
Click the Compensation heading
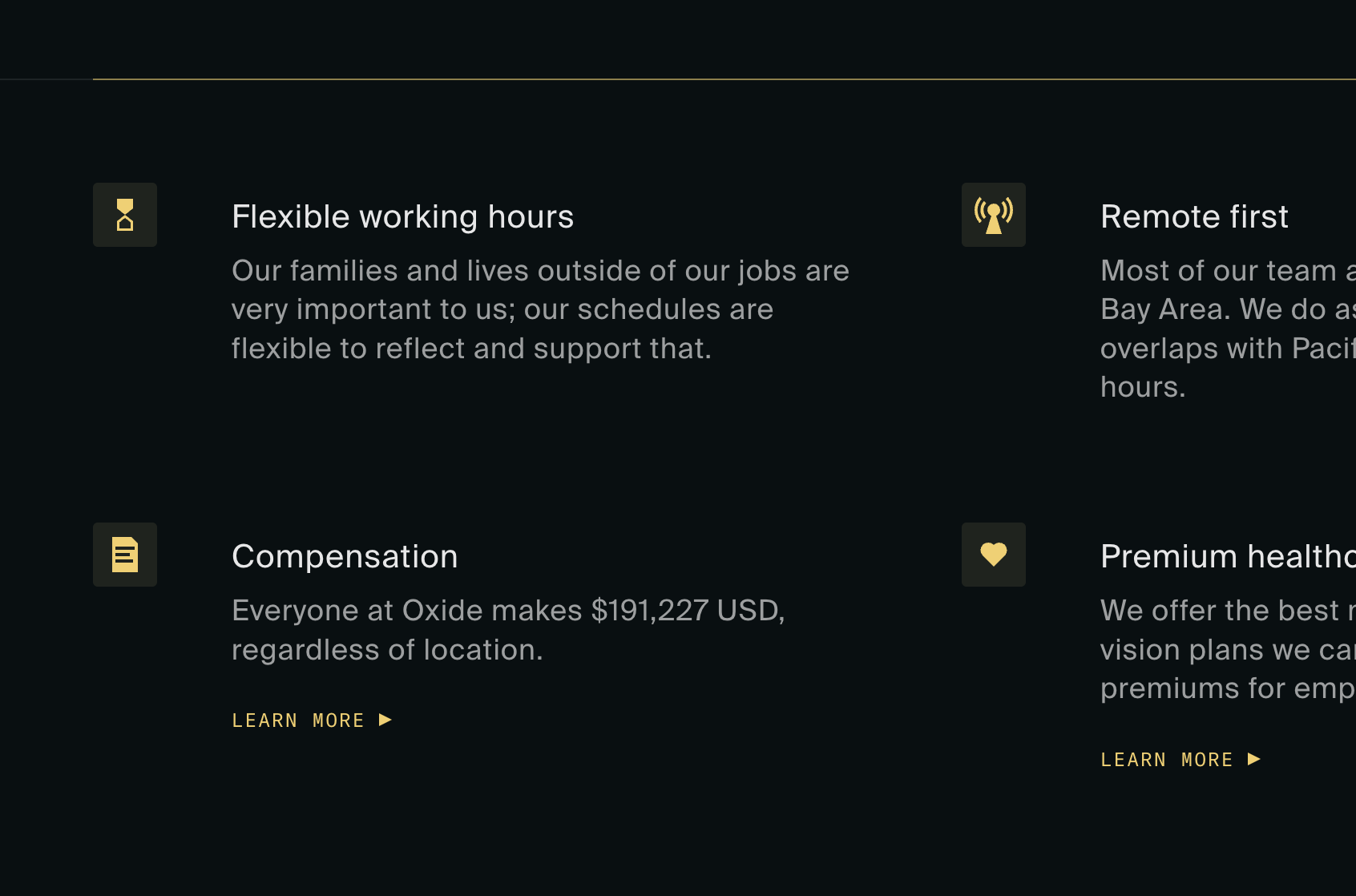345,557
